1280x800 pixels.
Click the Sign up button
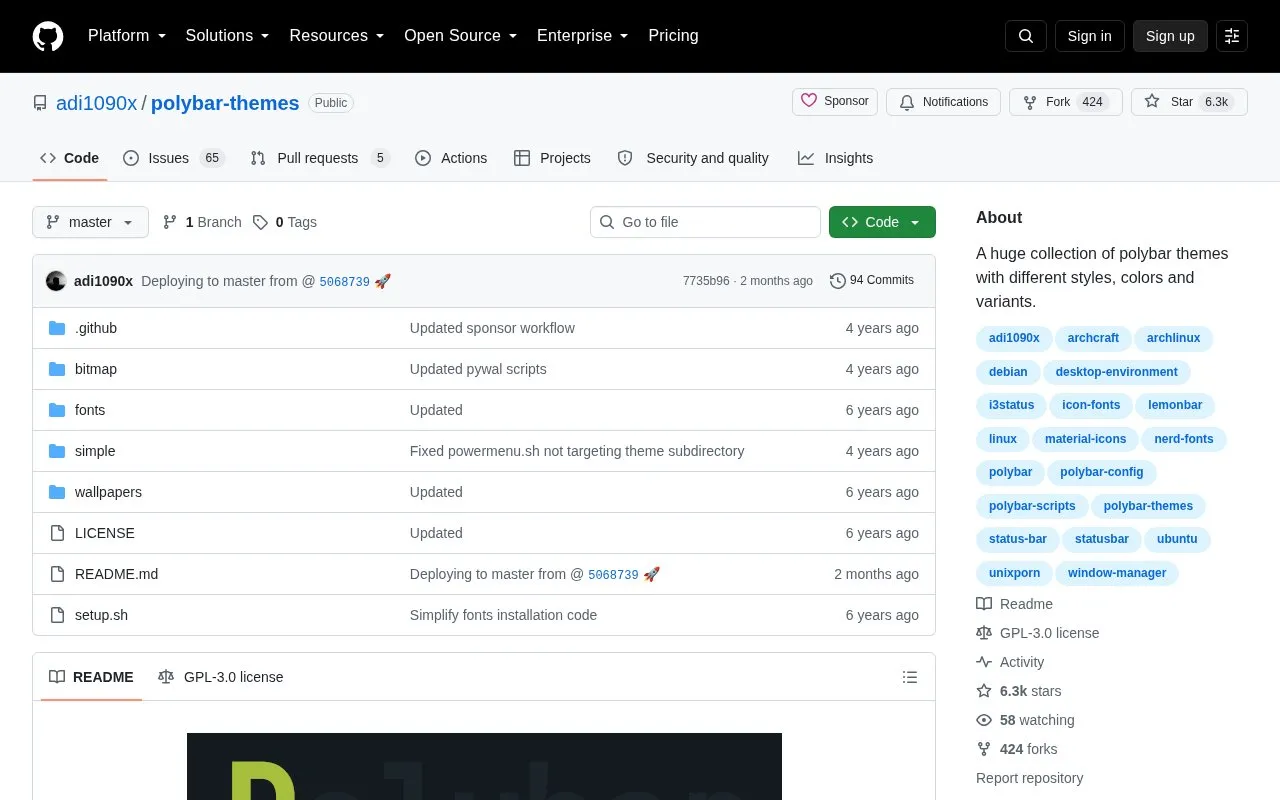[1170, 36]
